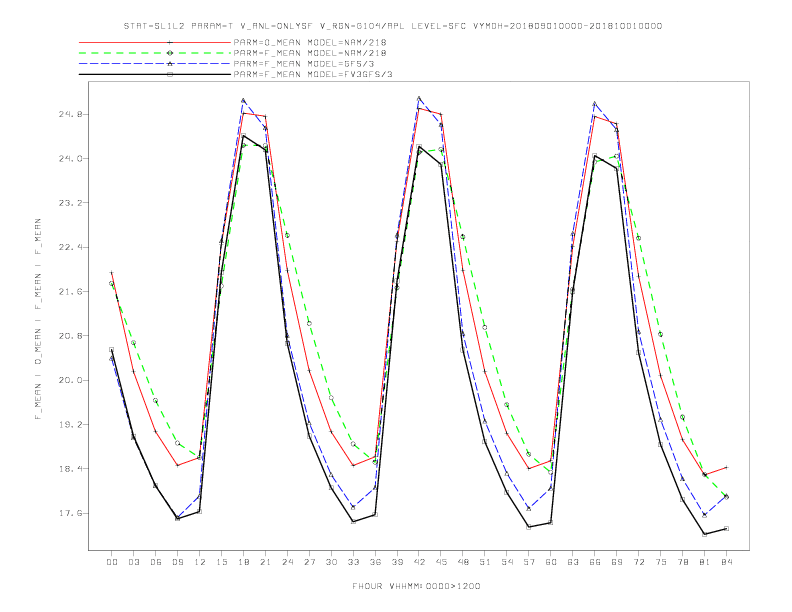Click the x-axis tick label 84

point(727,562)
